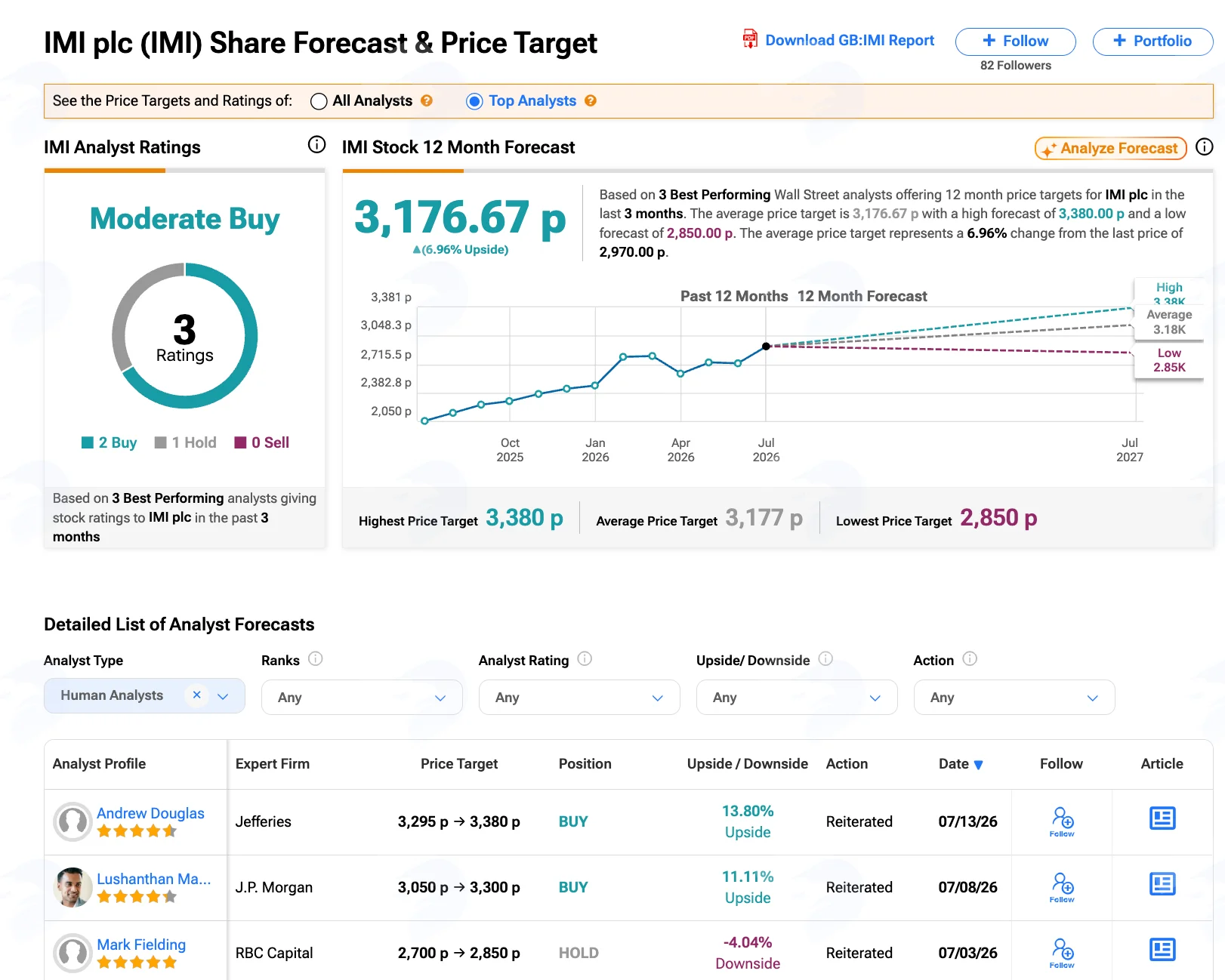This screenshot has width=1225, height=980.
Task: Click Andrew Douglas star rating
Action: pyautogui.click(x=137, y=831)
